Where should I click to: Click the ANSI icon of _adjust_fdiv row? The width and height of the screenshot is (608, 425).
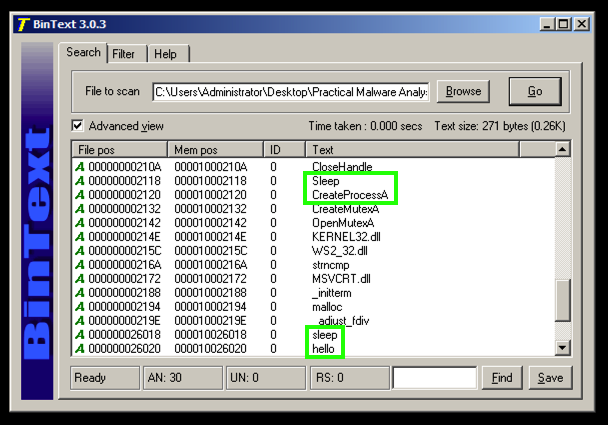pos(80,321)
